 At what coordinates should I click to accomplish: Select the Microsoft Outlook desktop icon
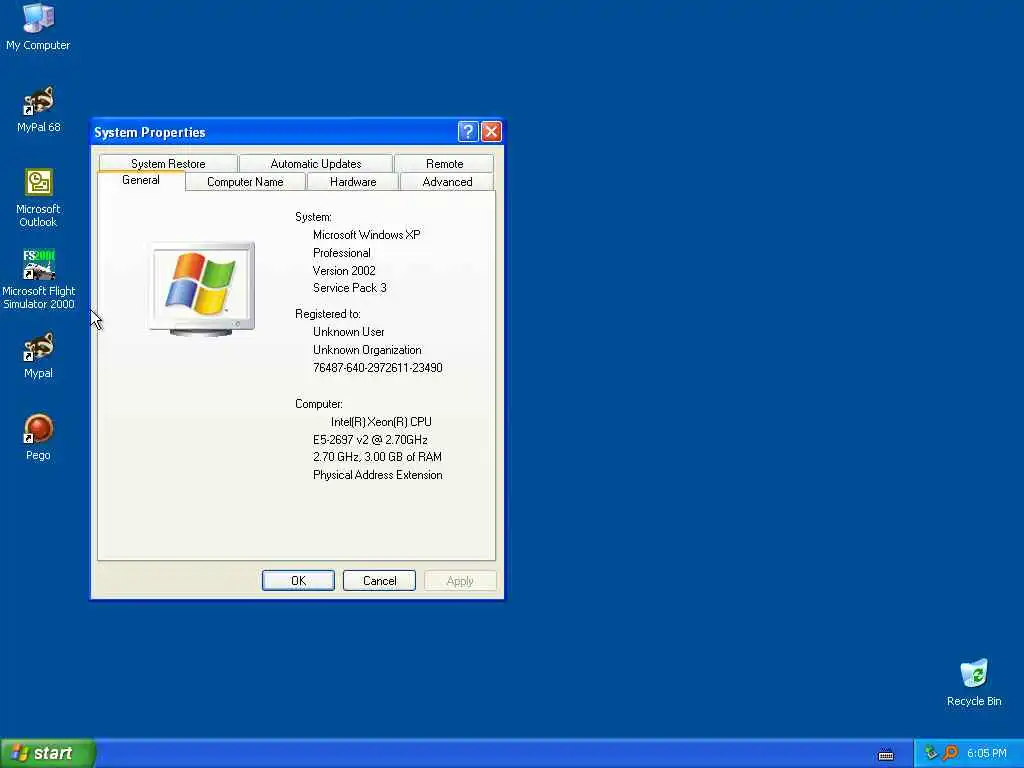point(38,198)
